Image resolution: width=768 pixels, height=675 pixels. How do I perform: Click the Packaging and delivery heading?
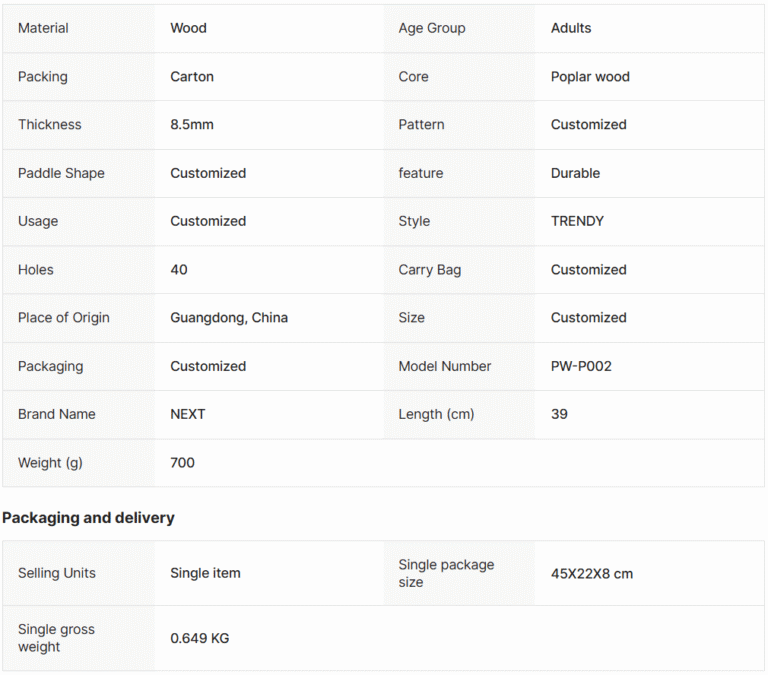click(88, 518)
